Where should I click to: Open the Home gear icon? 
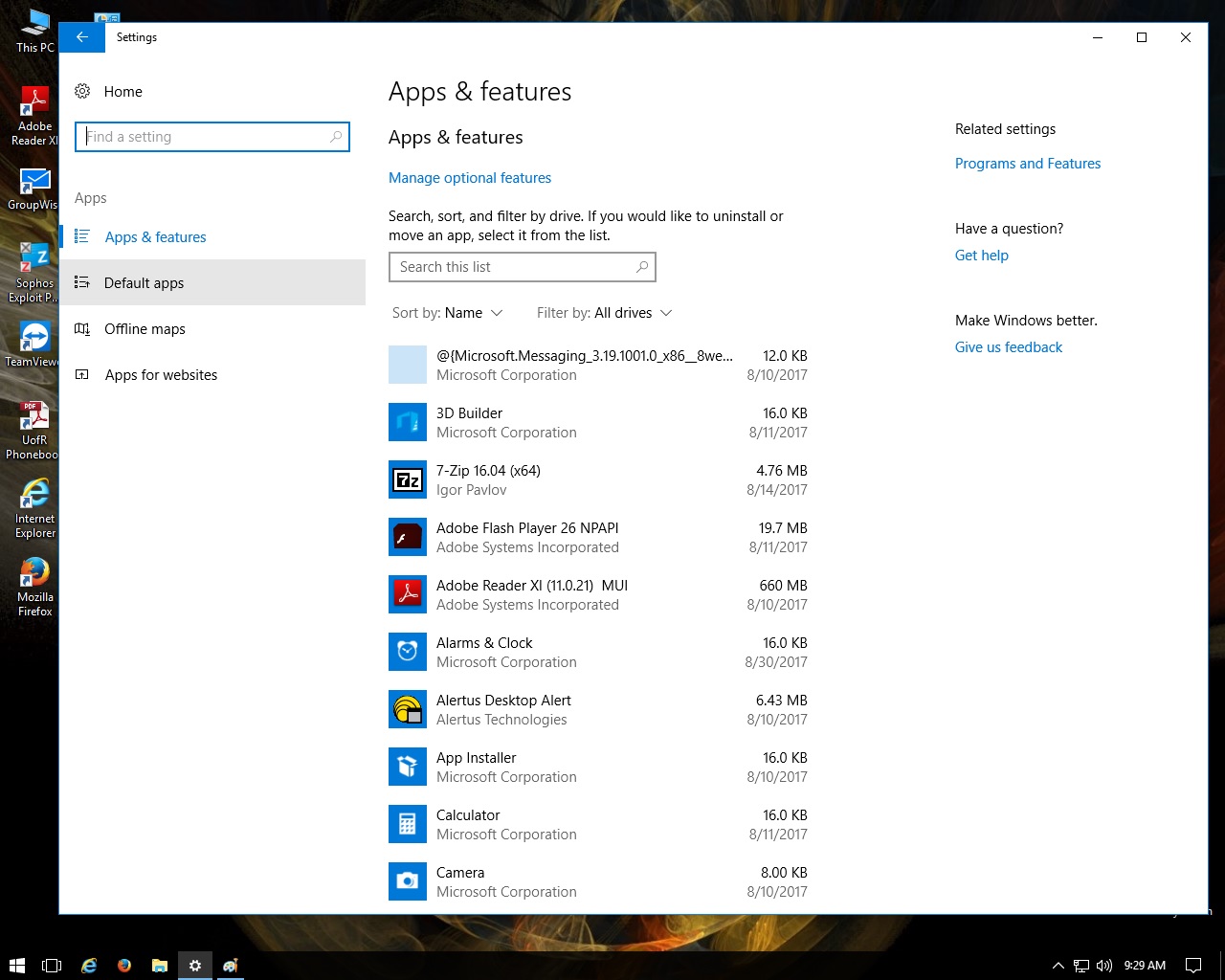83,91
